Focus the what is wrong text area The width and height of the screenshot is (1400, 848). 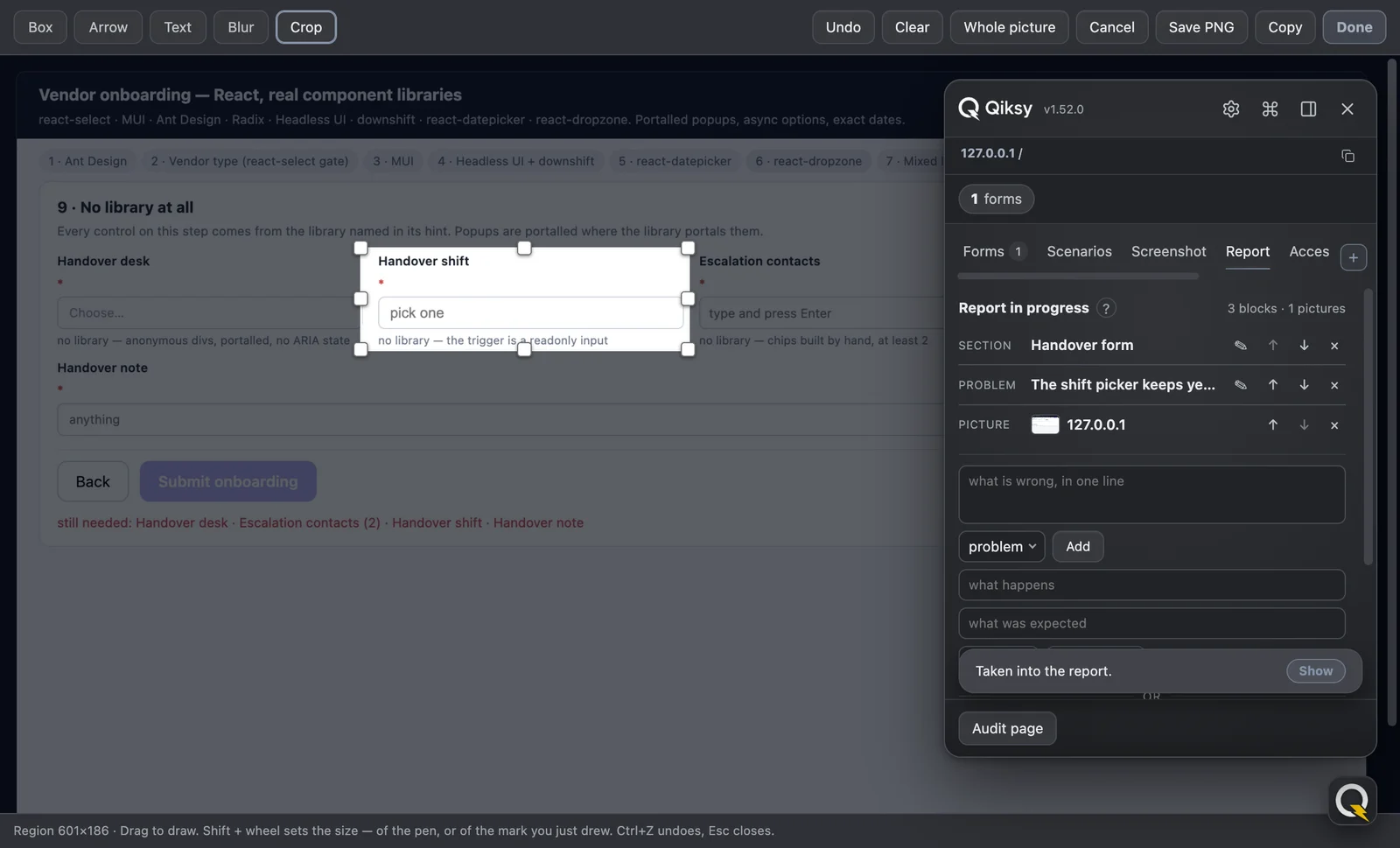point(1151,494)
